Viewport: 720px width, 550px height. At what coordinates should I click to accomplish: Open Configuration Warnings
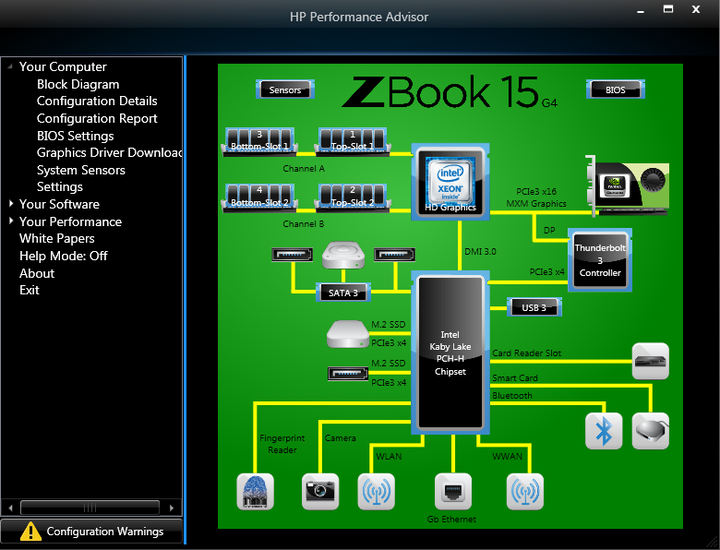tap(92, 531)
